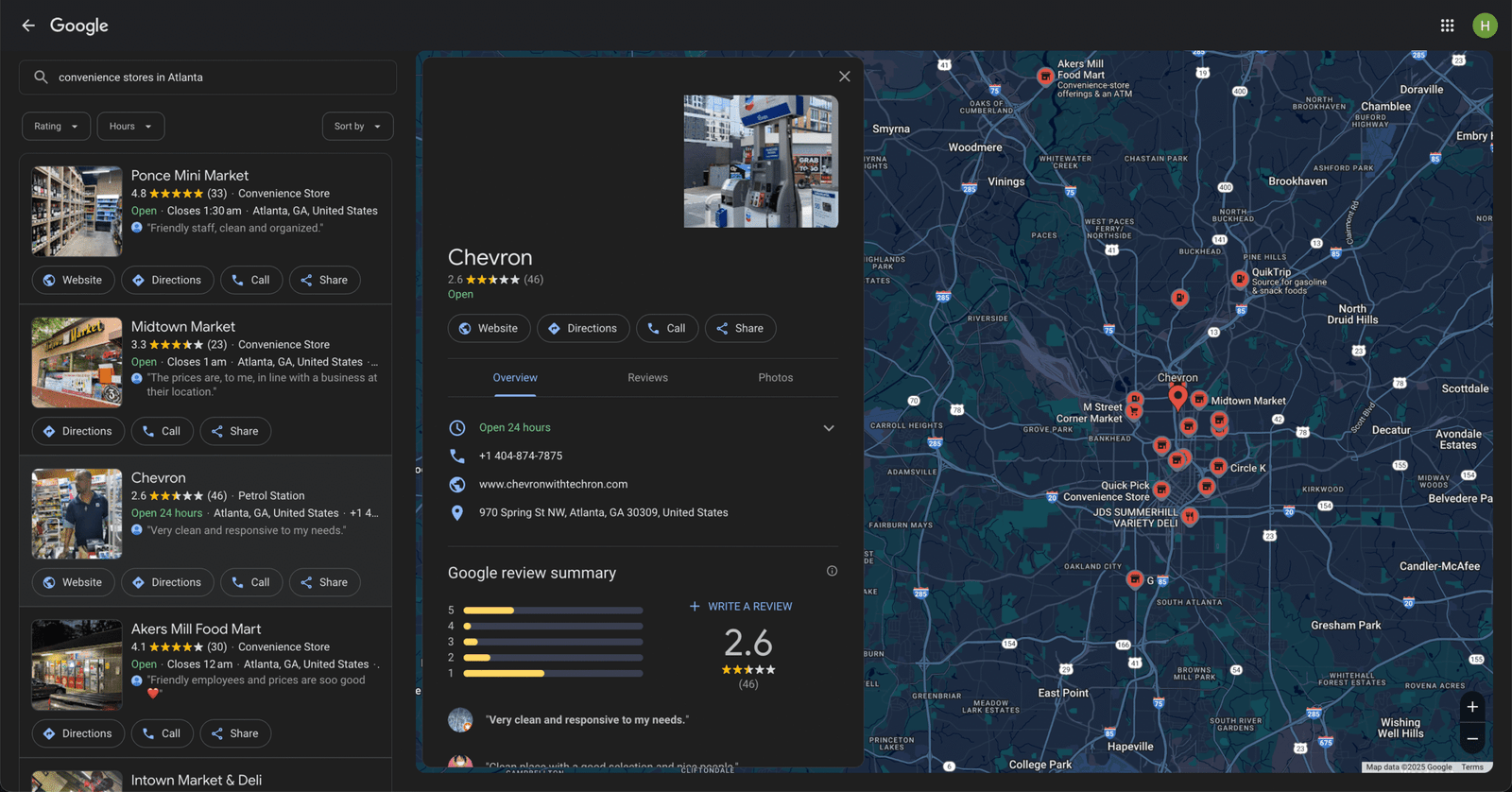Screen dimensions: 1512x792
Task: Open the Hours filter dropdown
Action: (x=130, y=127)
